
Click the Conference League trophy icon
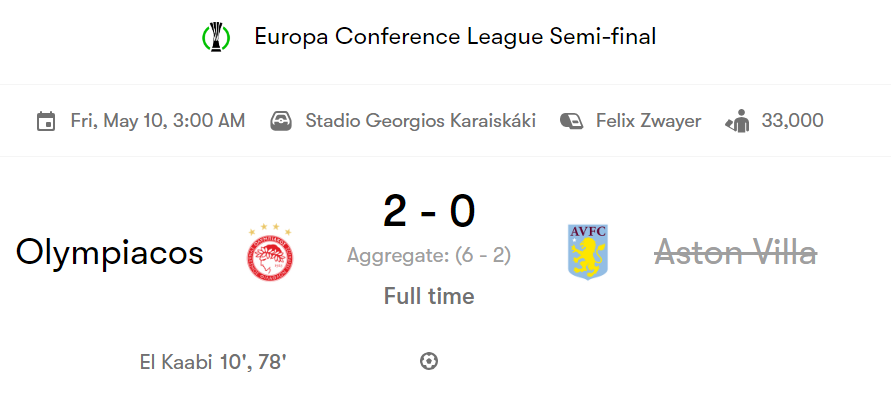(216, 37)
